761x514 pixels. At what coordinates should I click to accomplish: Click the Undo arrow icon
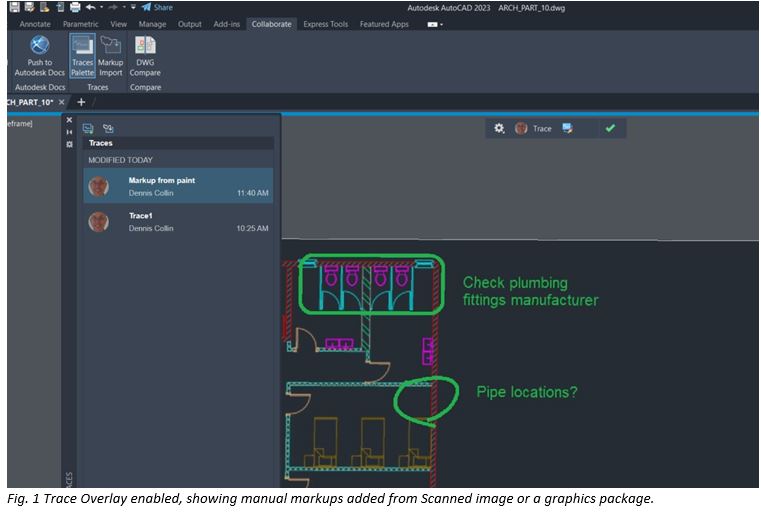(90, 7)
